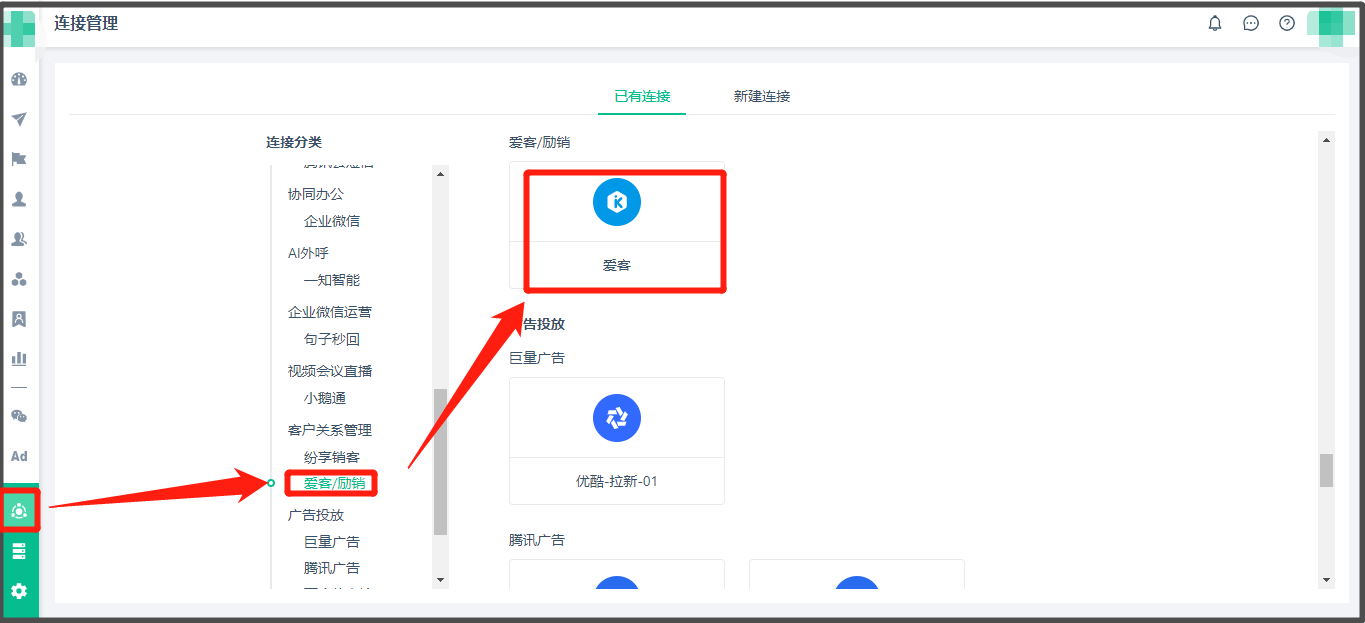Viewport: 1365px width, 623px height.
Task: Open the single user contact icon
Action: pyautogui.click(x=19, y=199)
